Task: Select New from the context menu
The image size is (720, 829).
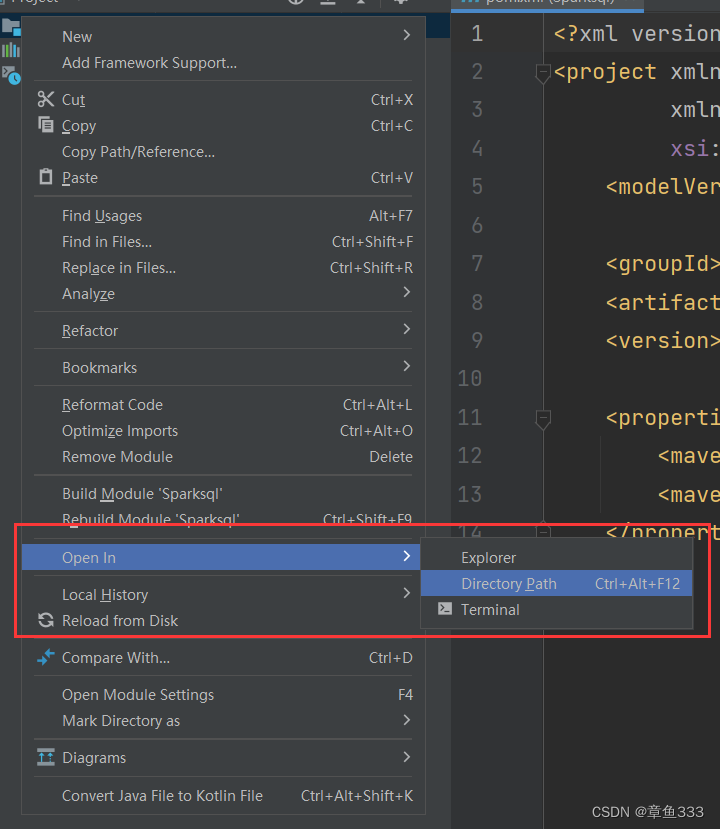Action: [x=223, y=36]
